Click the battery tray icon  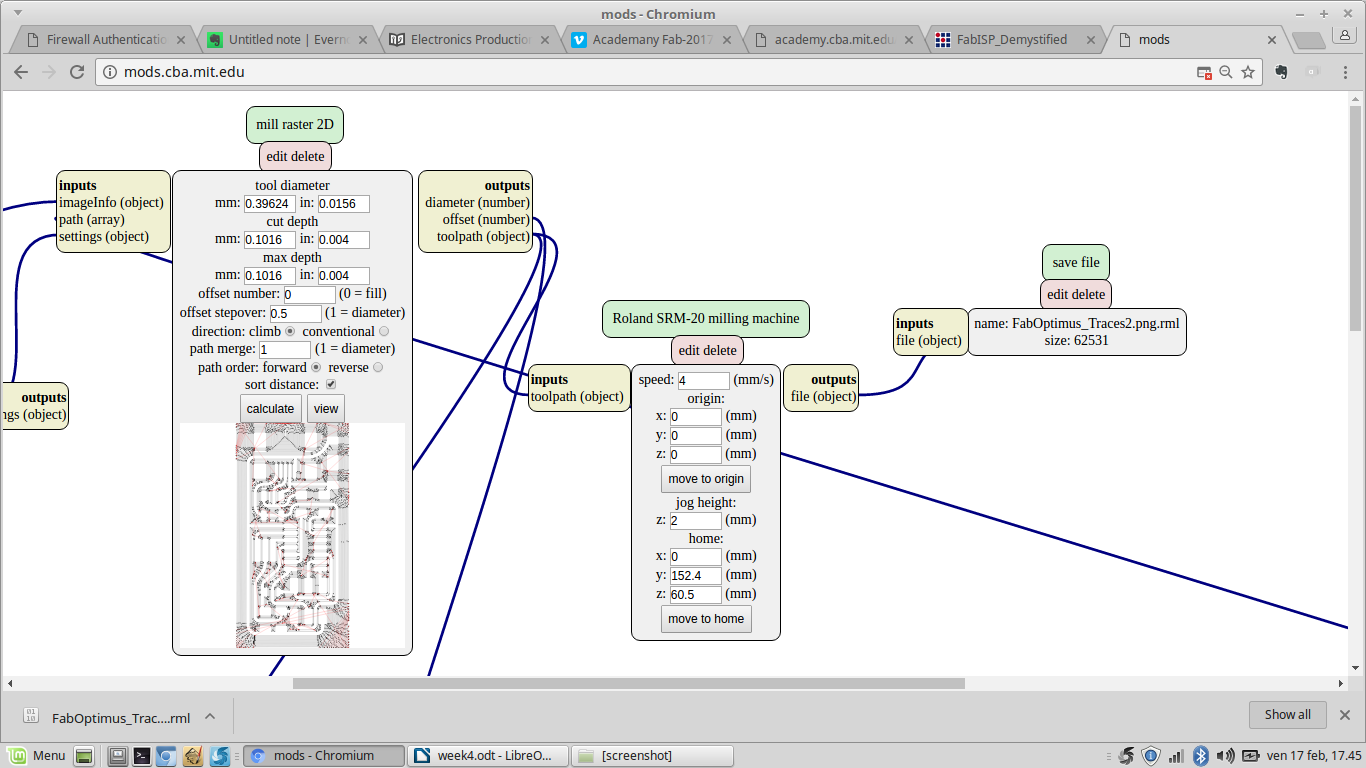(1251, 755)
